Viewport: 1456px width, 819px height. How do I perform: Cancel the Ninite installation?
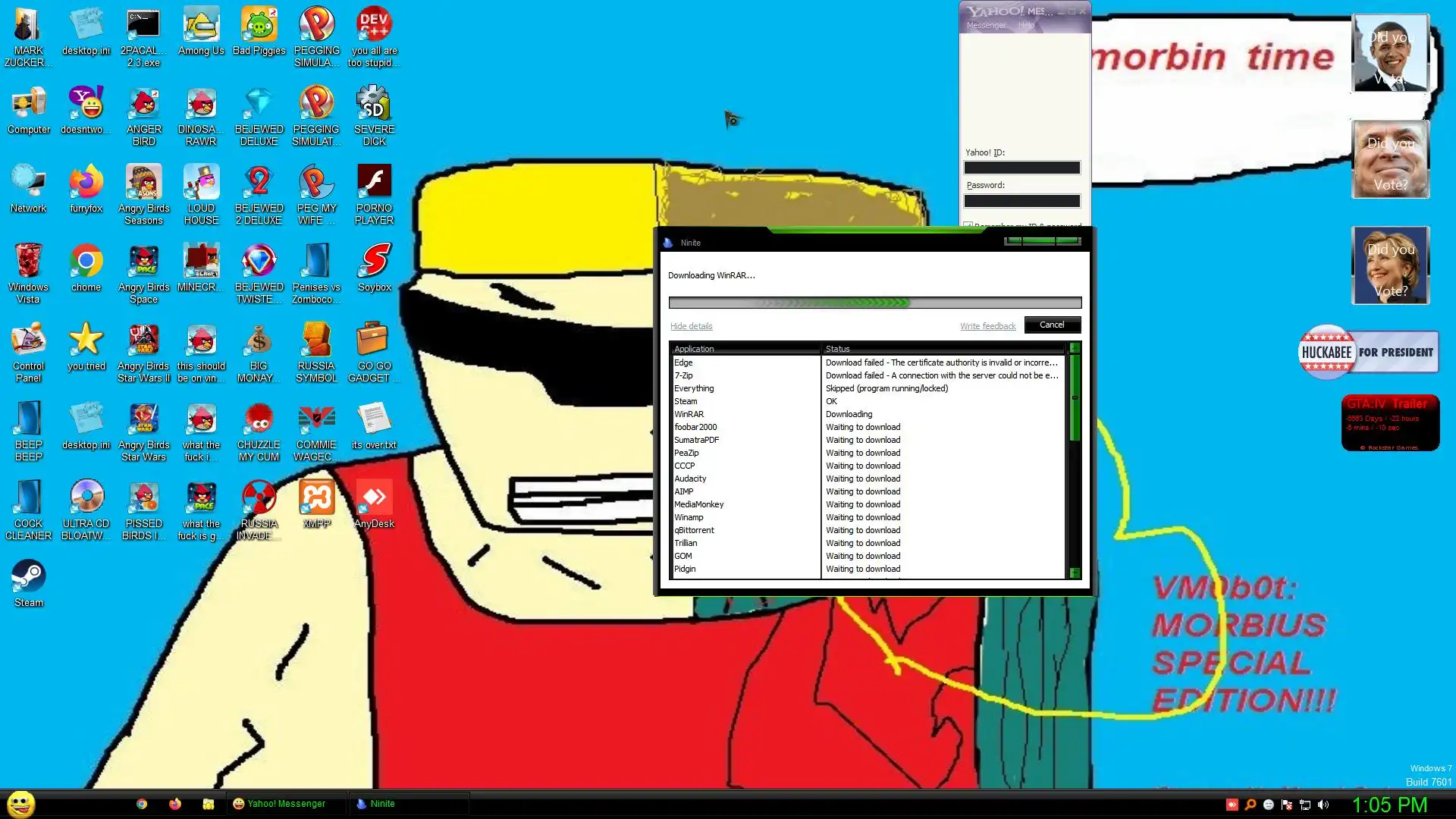(1052, 325)
